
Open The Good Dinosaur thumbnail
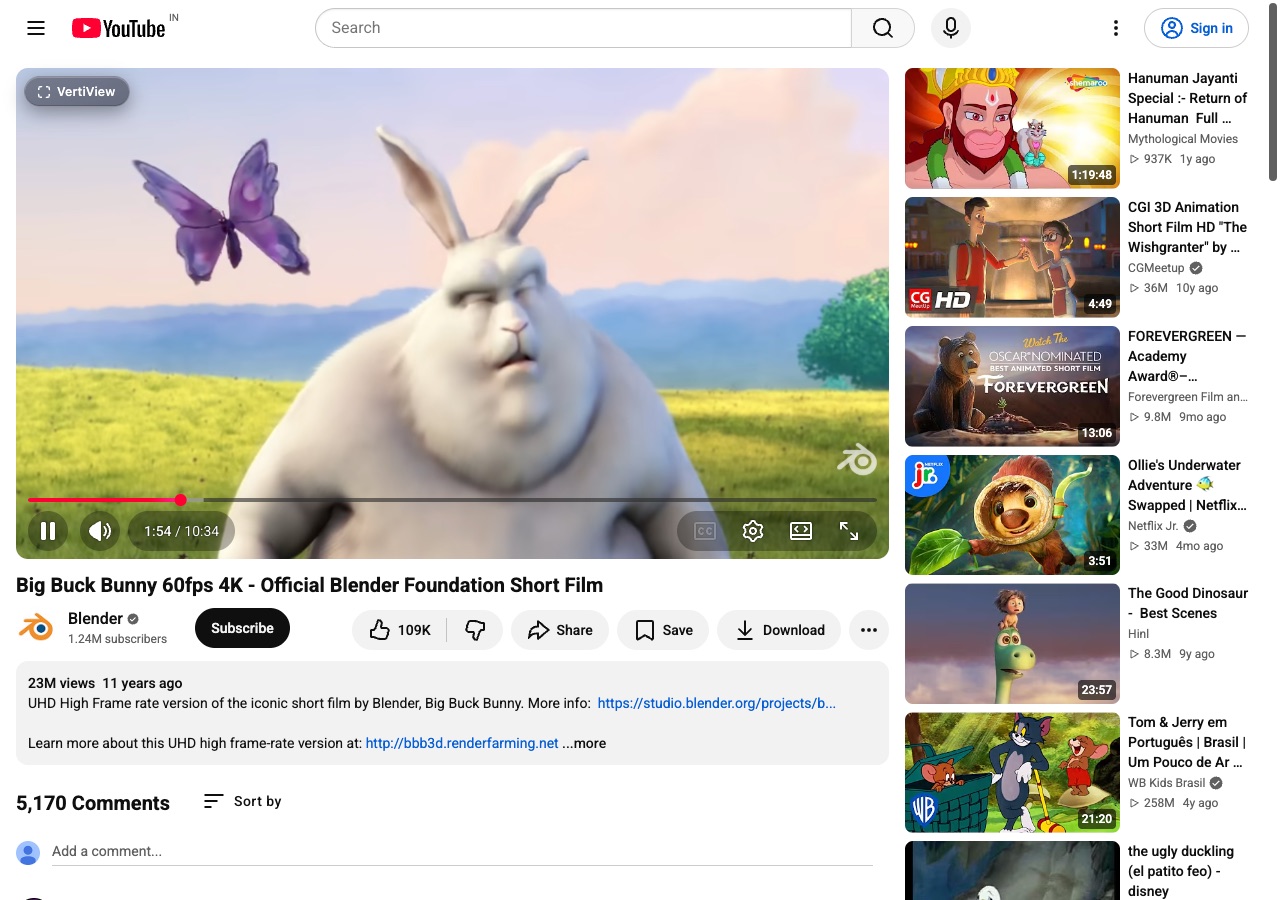[1012, 644]
